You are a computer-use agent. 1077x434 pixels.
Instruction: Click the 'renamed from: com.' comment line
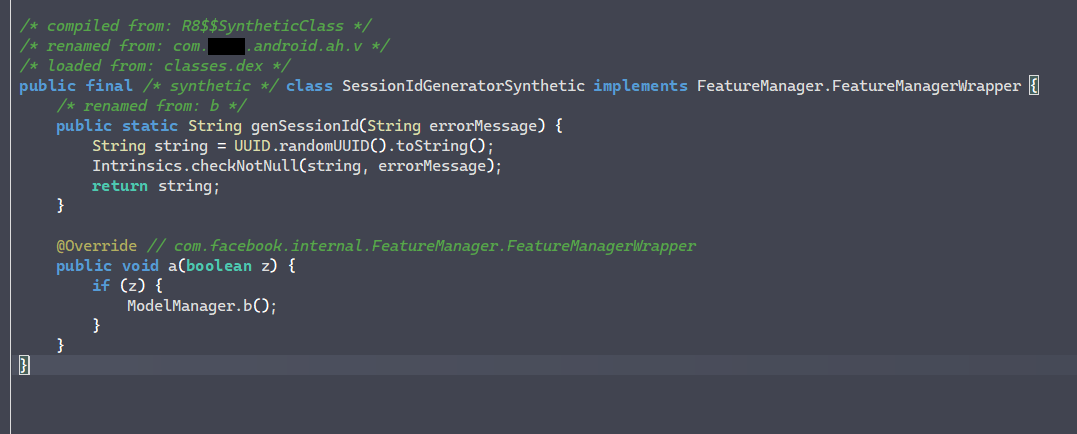(x=205, y=46)
